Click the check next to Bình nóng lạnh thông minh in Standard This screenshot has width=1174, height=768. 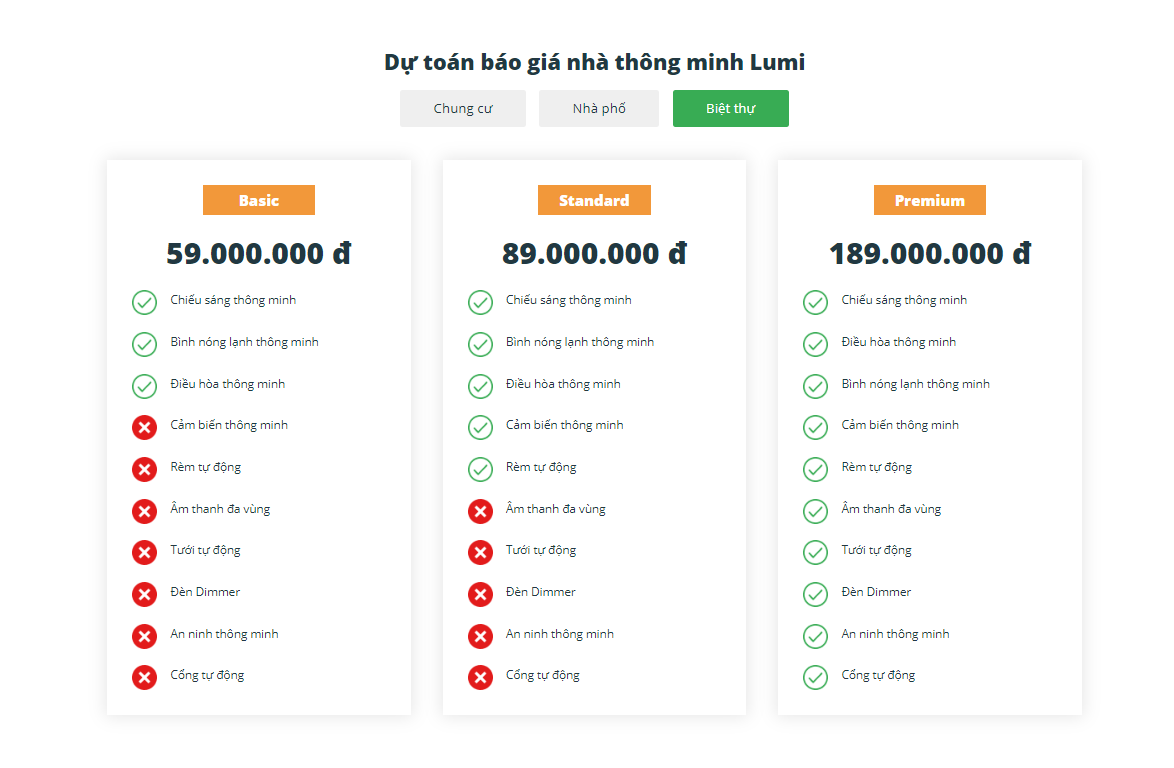tap(479, 343)
